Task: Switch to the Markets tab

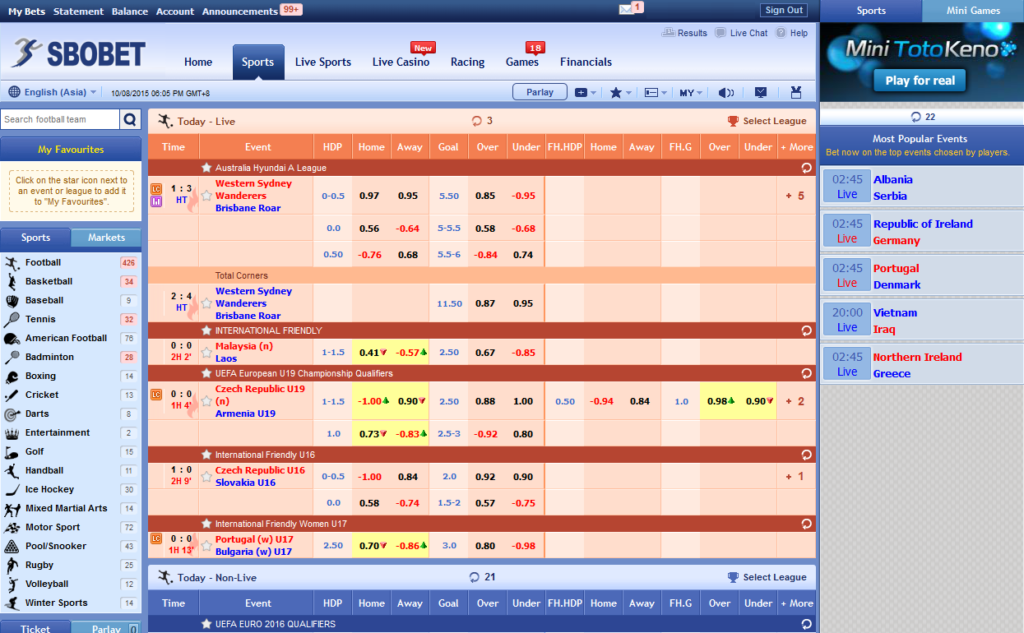Action: click(x=106, y=238)
